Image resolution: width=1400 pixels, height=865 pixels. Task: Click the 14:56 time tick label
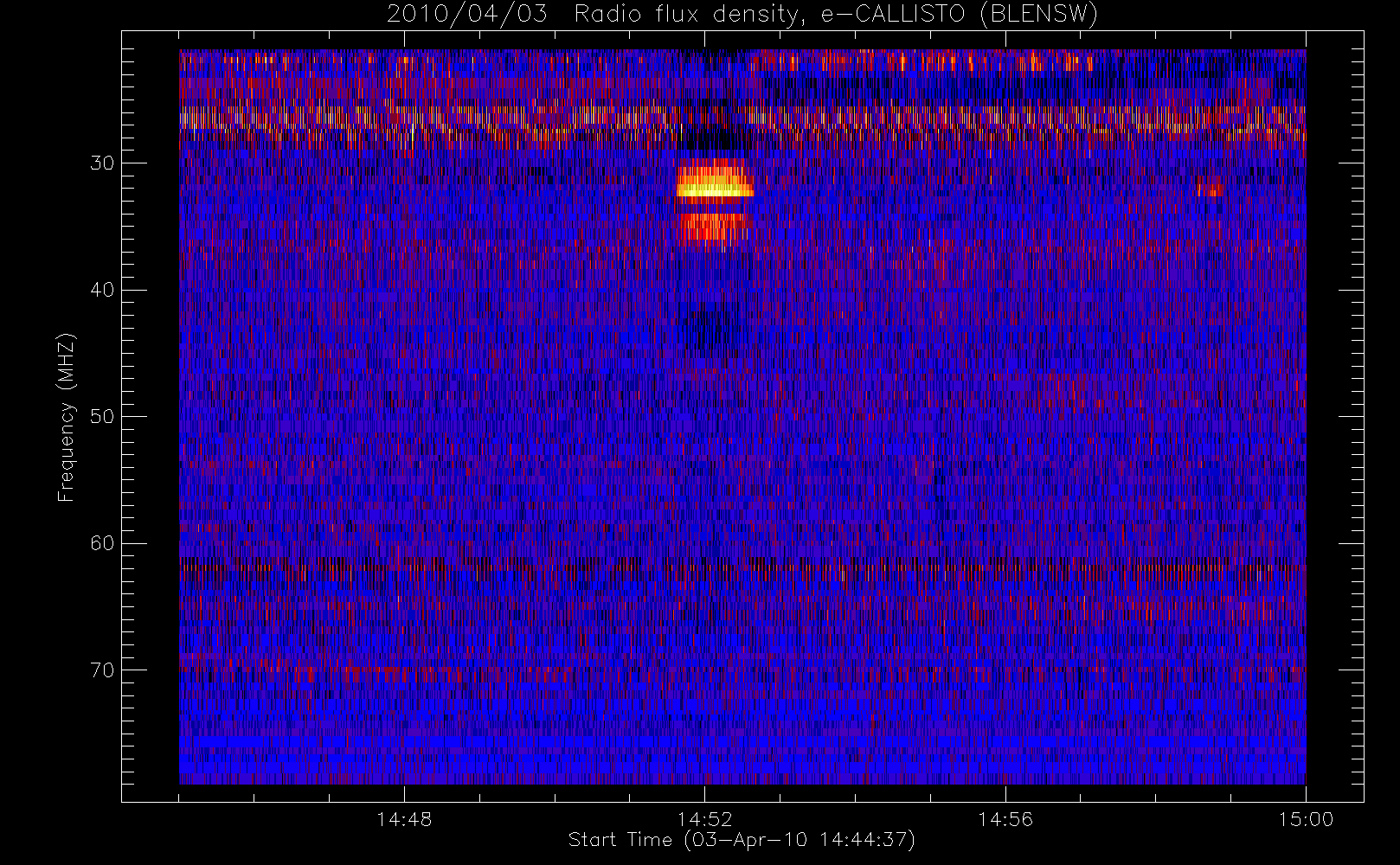[x=1005, y=819]
